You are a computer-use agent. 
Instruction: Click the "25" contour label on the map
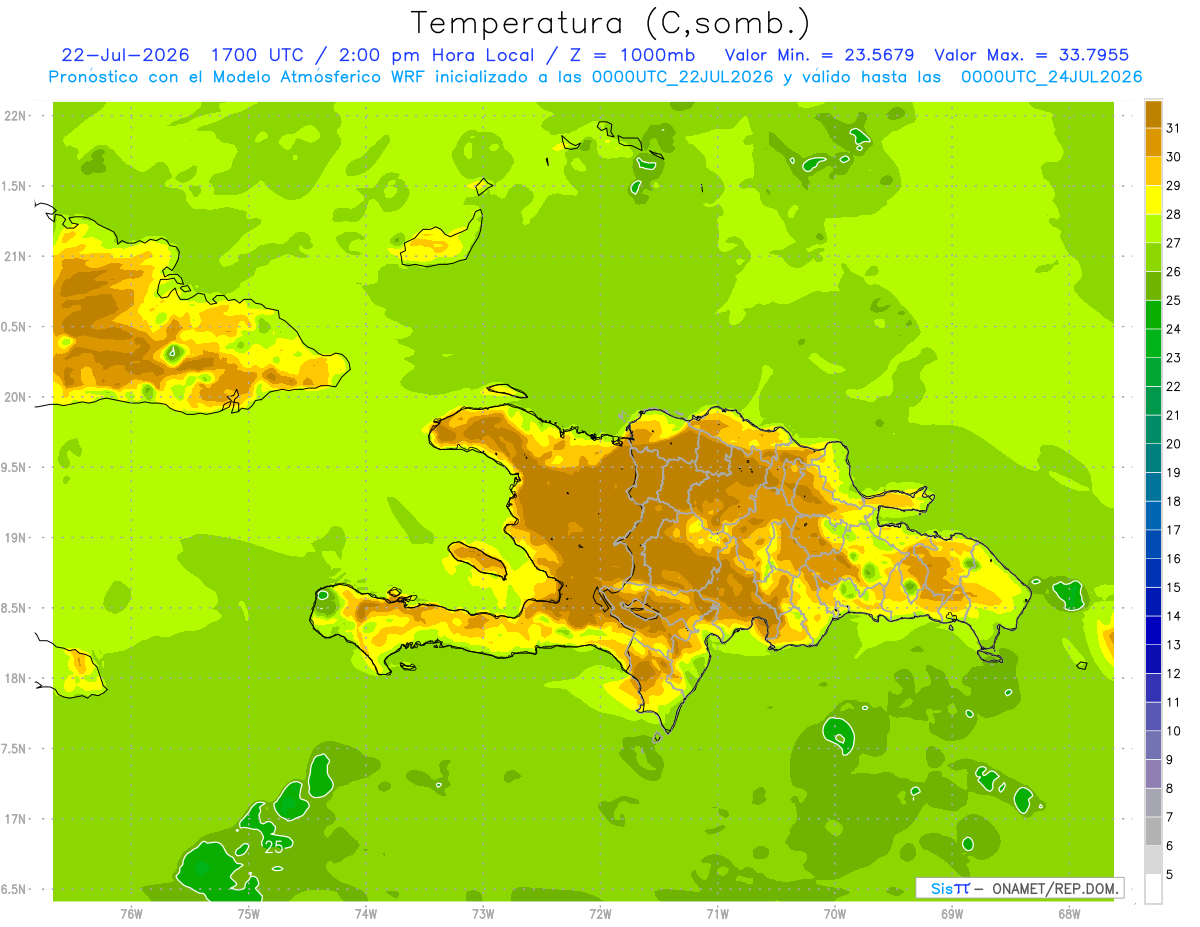[274, 846]
